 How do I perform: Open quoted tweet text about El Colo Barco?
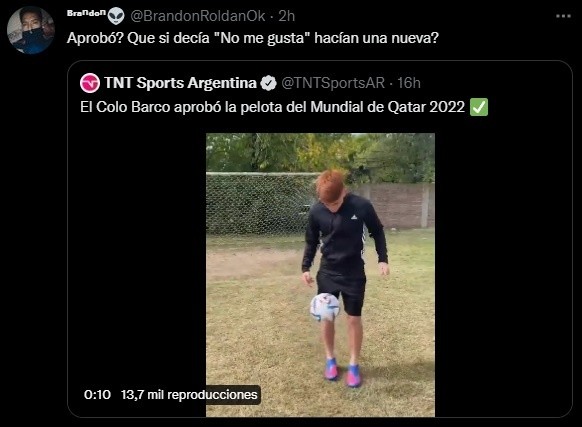[x=272, y=107]
